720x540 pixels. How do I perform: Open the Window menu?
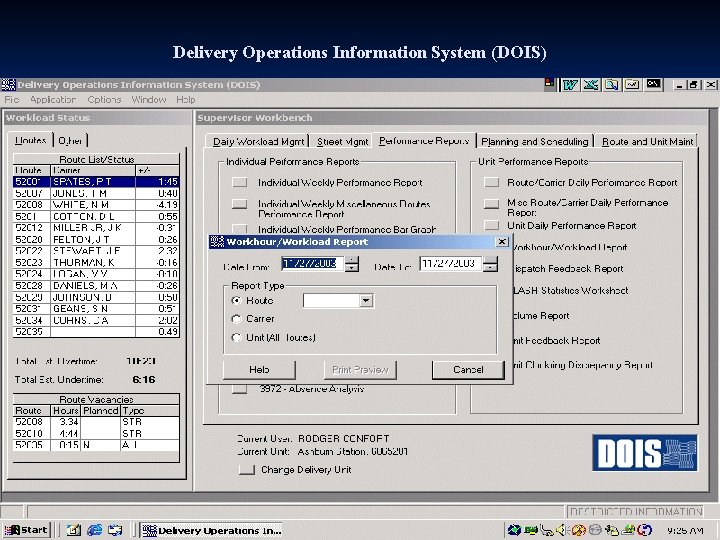tap(149, 100)
